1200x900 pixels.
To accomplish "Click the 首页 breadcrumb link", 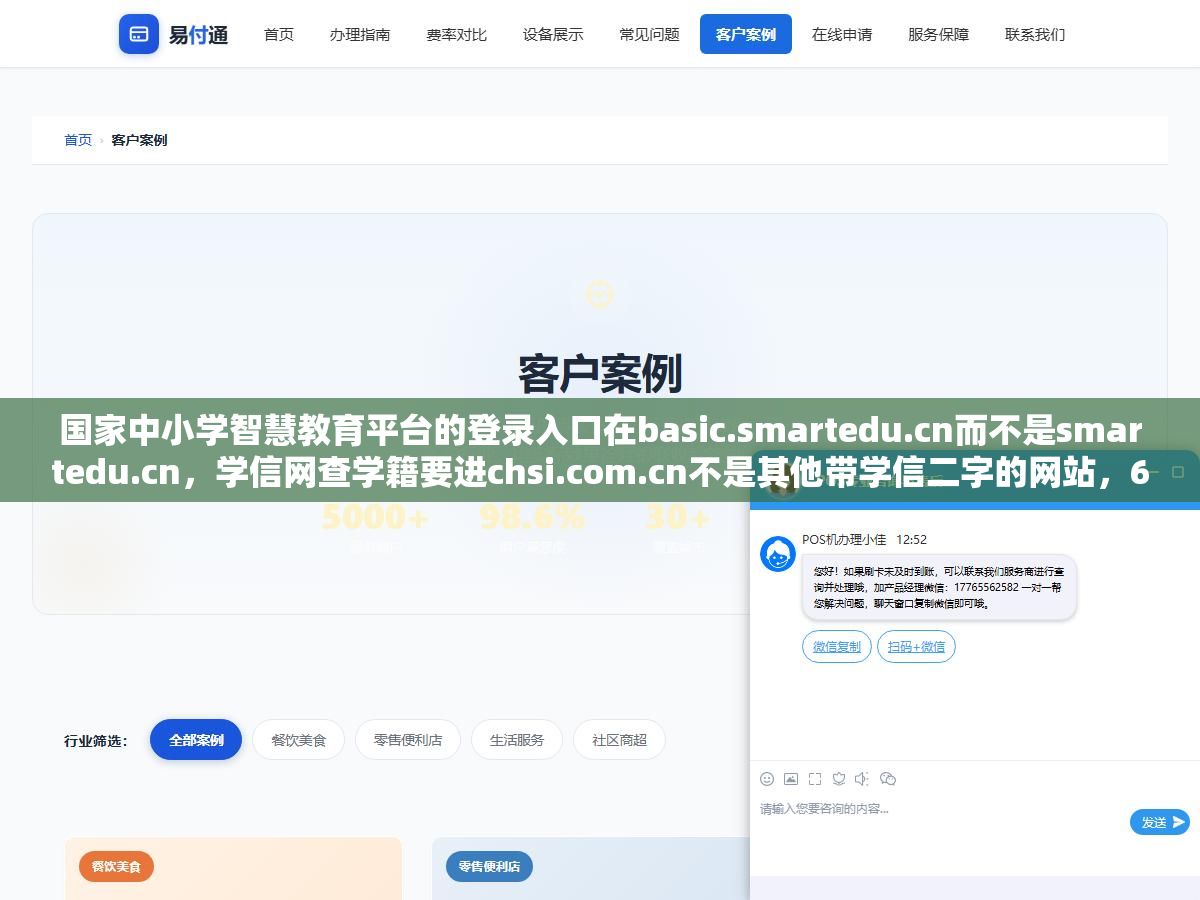I will 78,140.
